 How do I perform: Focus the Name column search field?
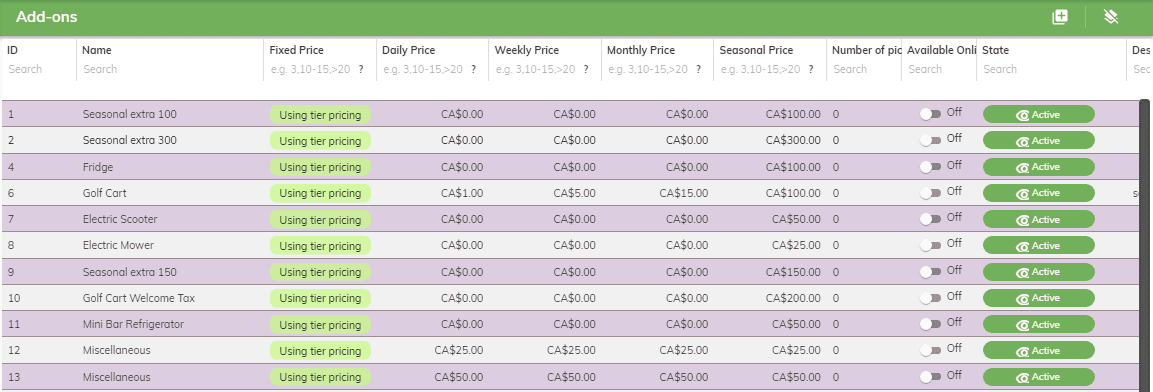pyautogui.click(x=171, y=69)
